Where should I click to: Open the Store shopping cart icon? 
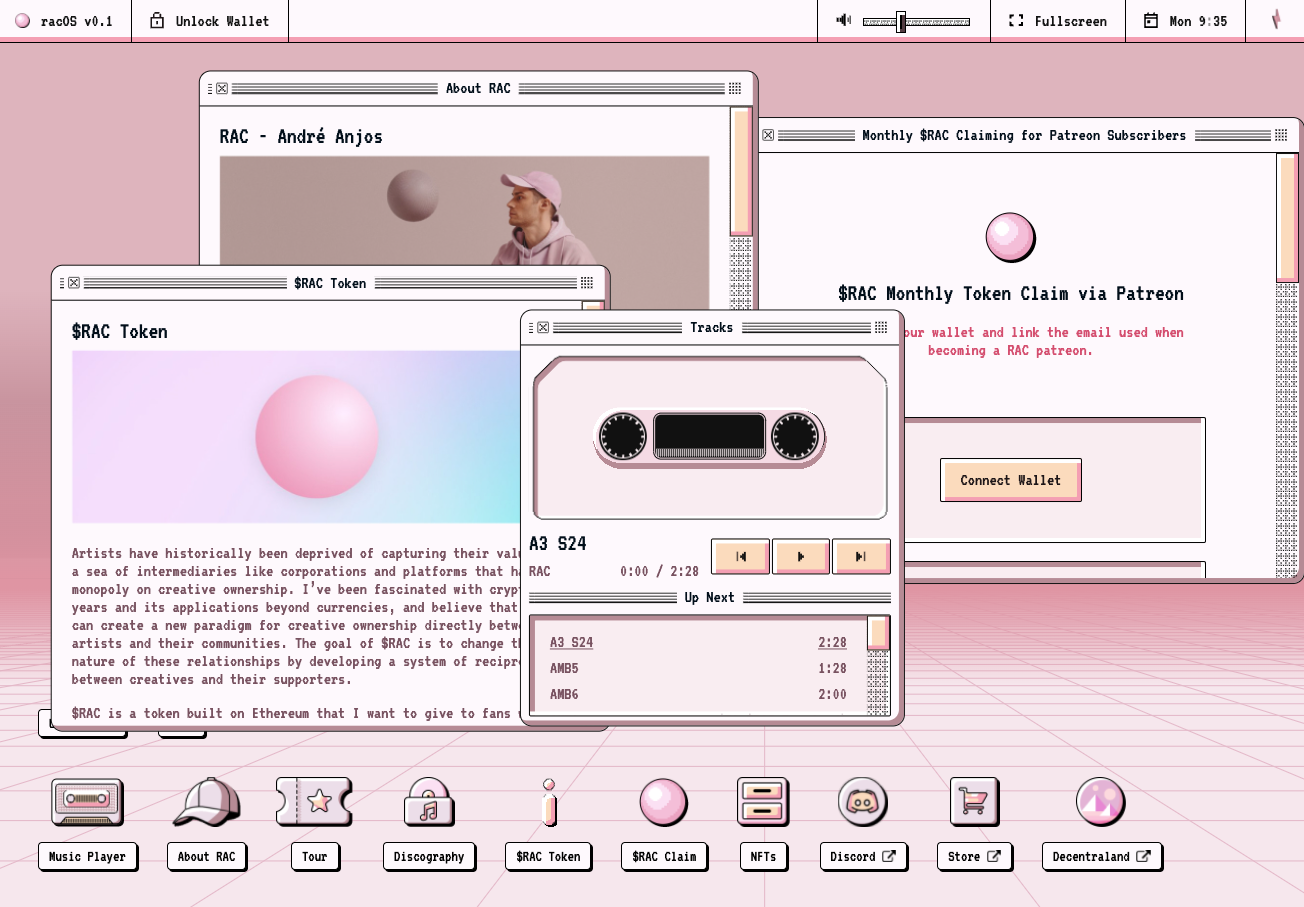974,802
